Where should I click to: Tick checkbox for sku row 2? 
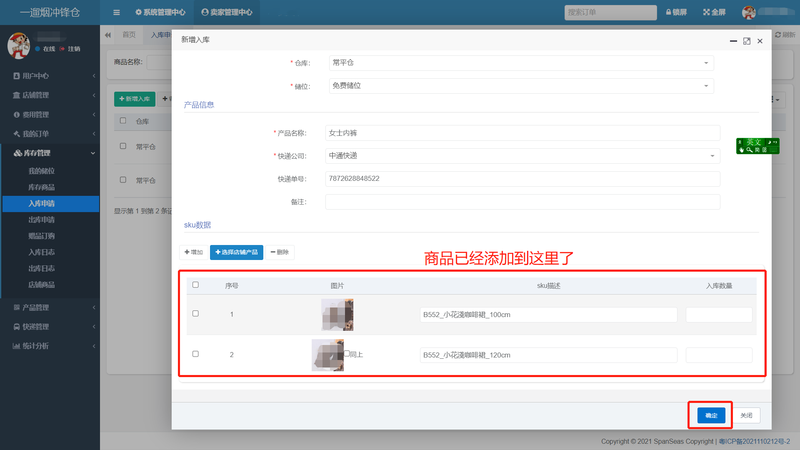tap(195, 354)
